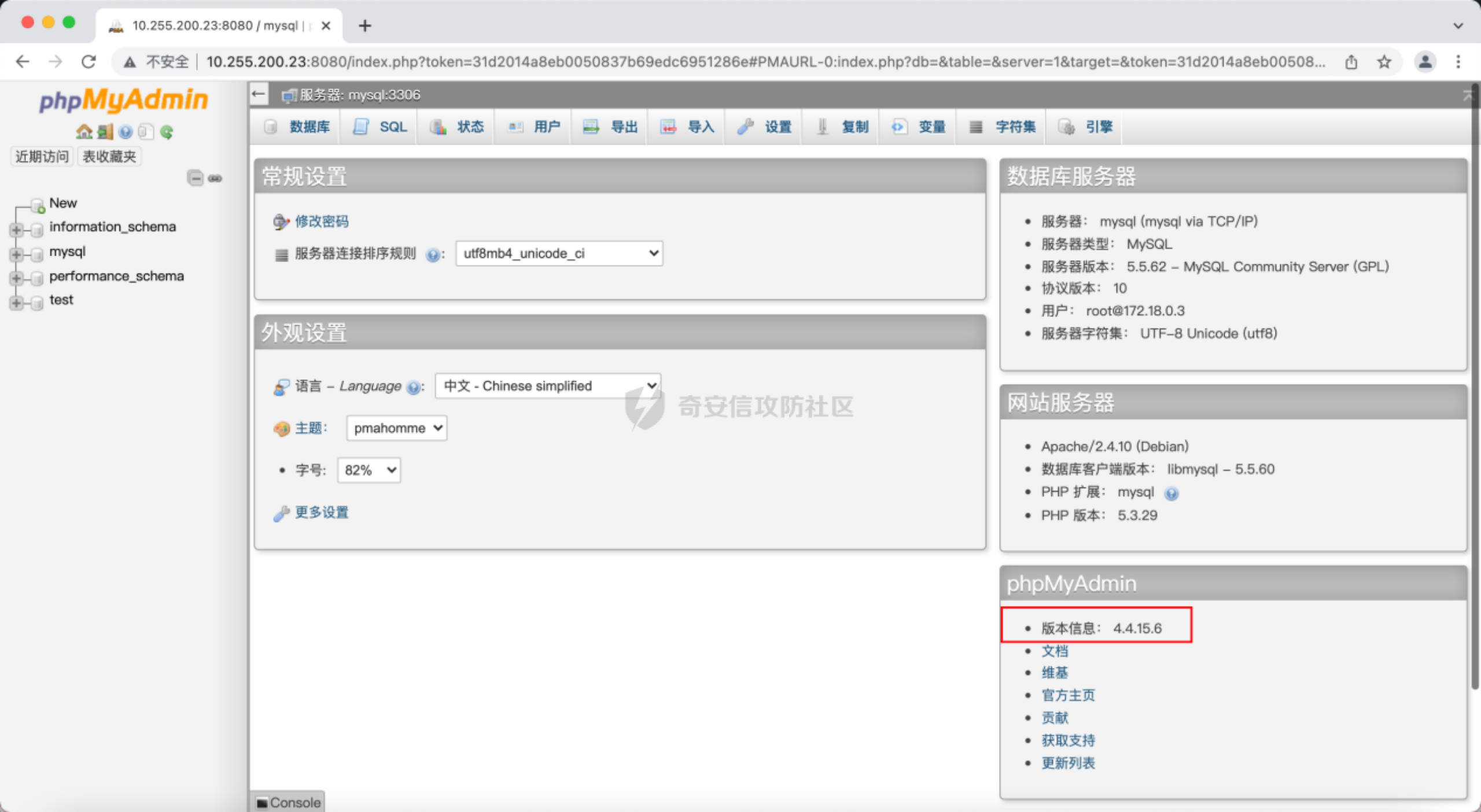Click 更多设置 more settings link
Viewport: 1481px width, 812px height.
coord(322,512)
